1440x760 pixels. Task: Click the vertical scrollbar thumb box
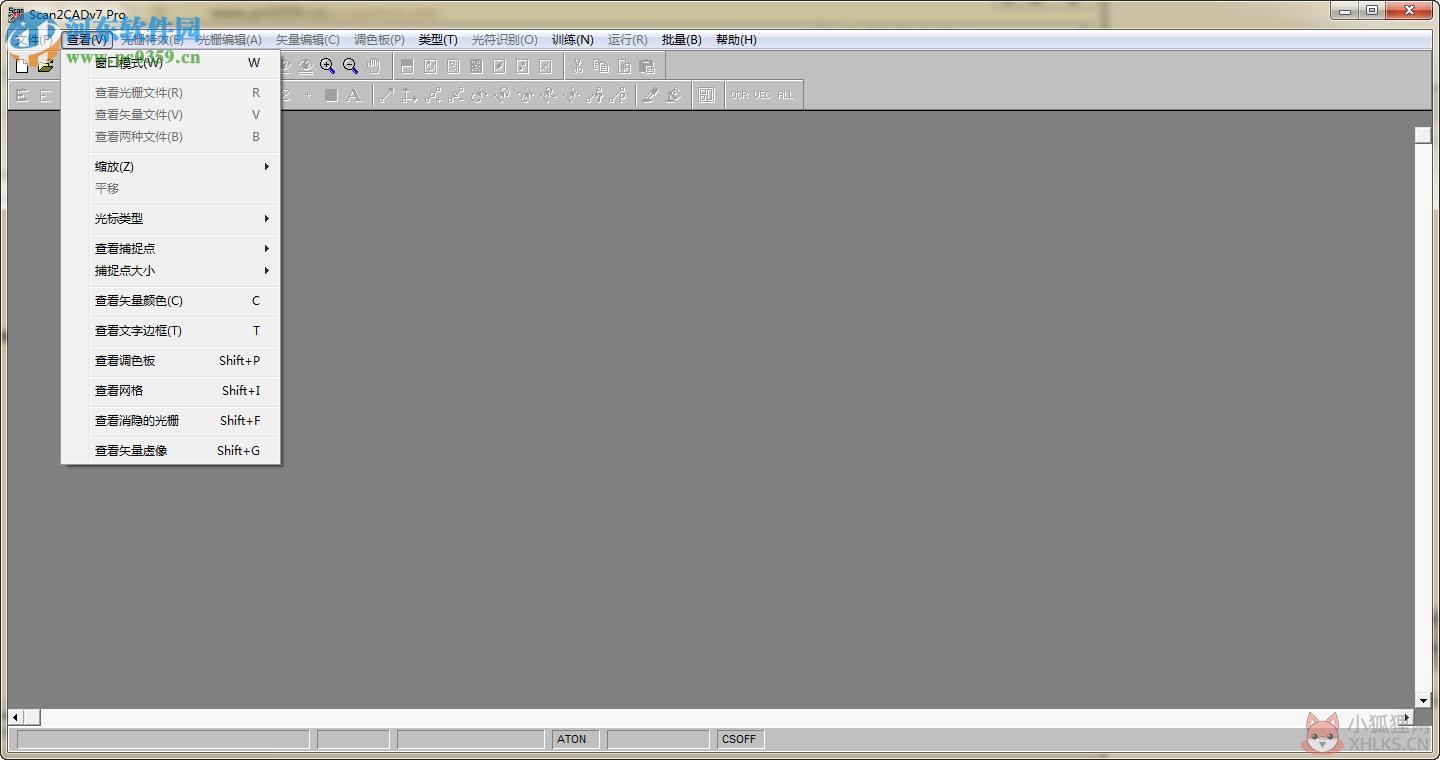(x=1424, y=135)
